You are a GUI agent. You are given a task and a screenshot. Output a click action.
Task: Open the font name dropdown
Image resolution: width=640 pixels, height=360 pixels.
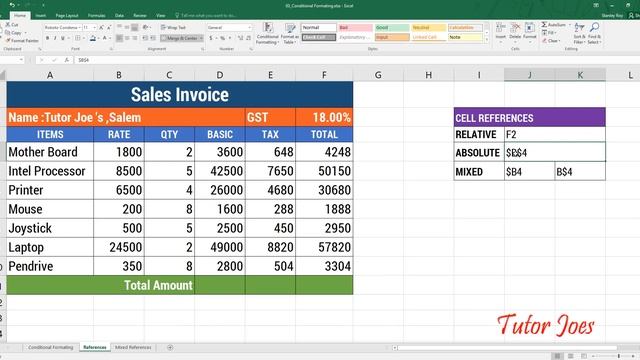pyautogui.click(x=79, y=27)
